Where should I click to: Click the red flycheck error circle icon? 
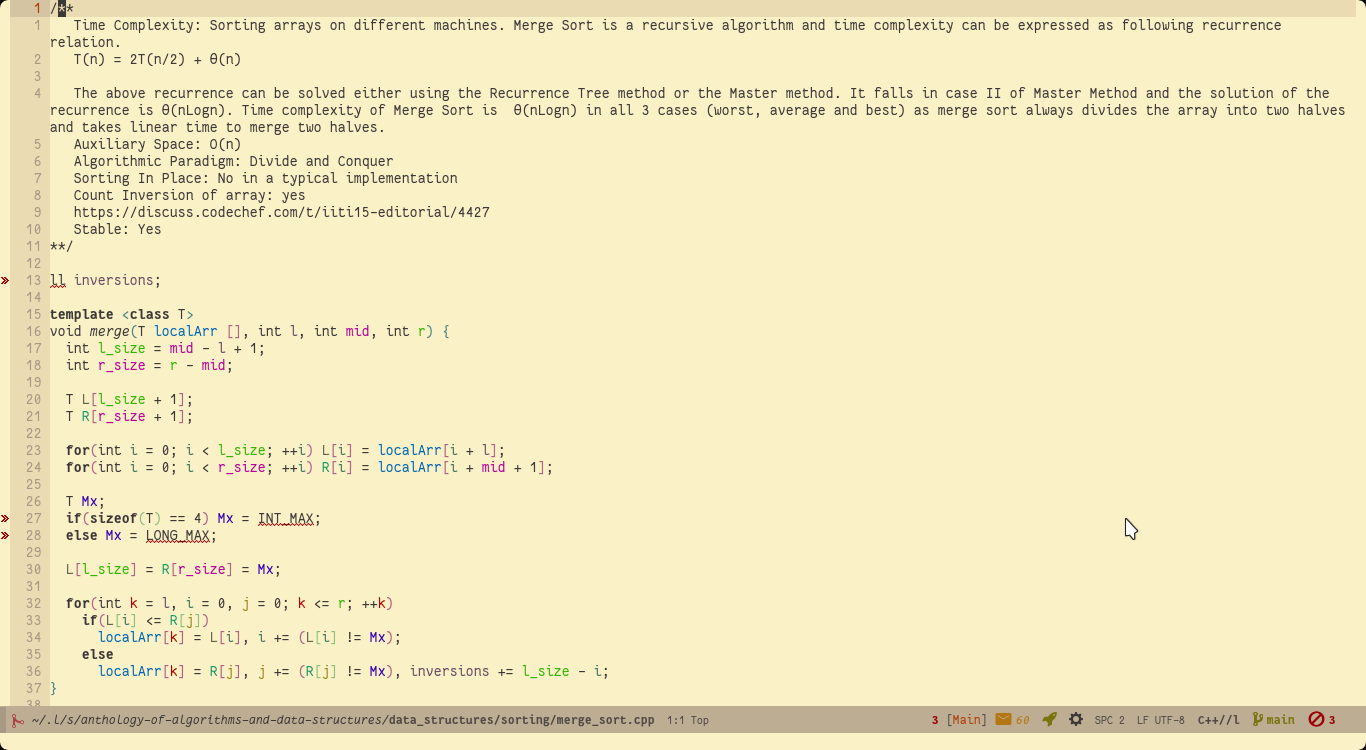coord(1316,720)
